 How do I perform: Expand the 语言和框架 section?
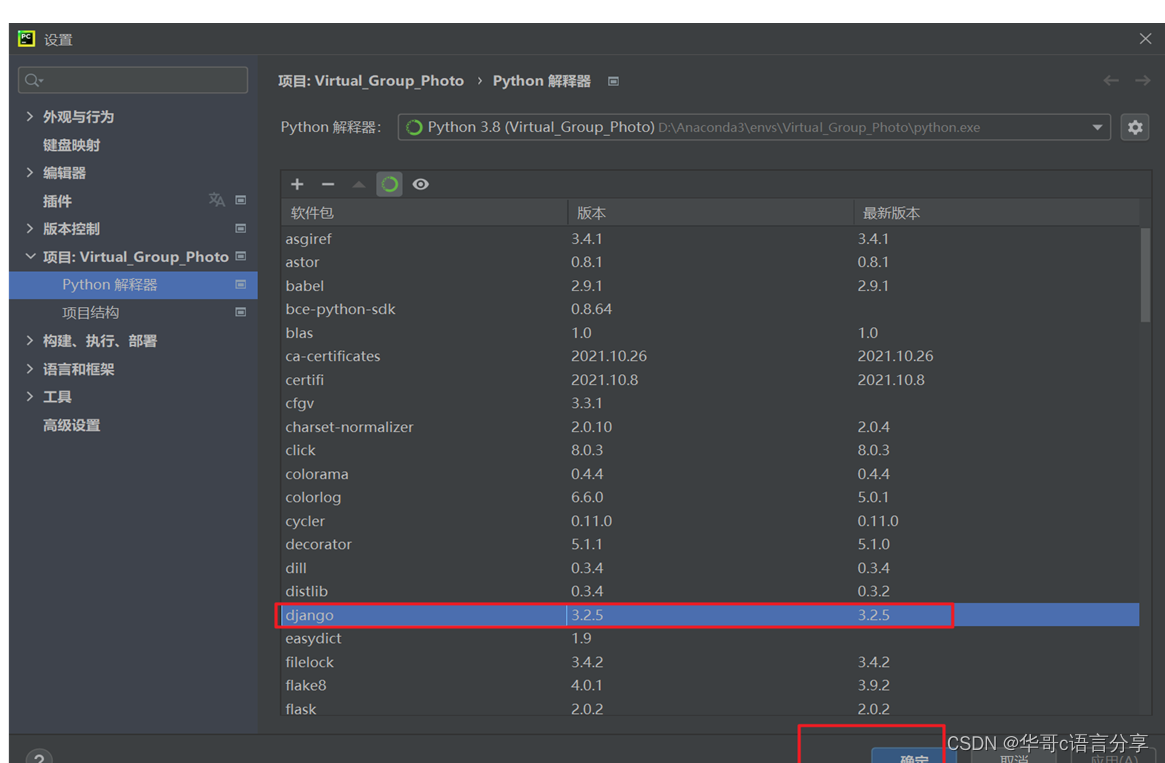pos(30,368)
